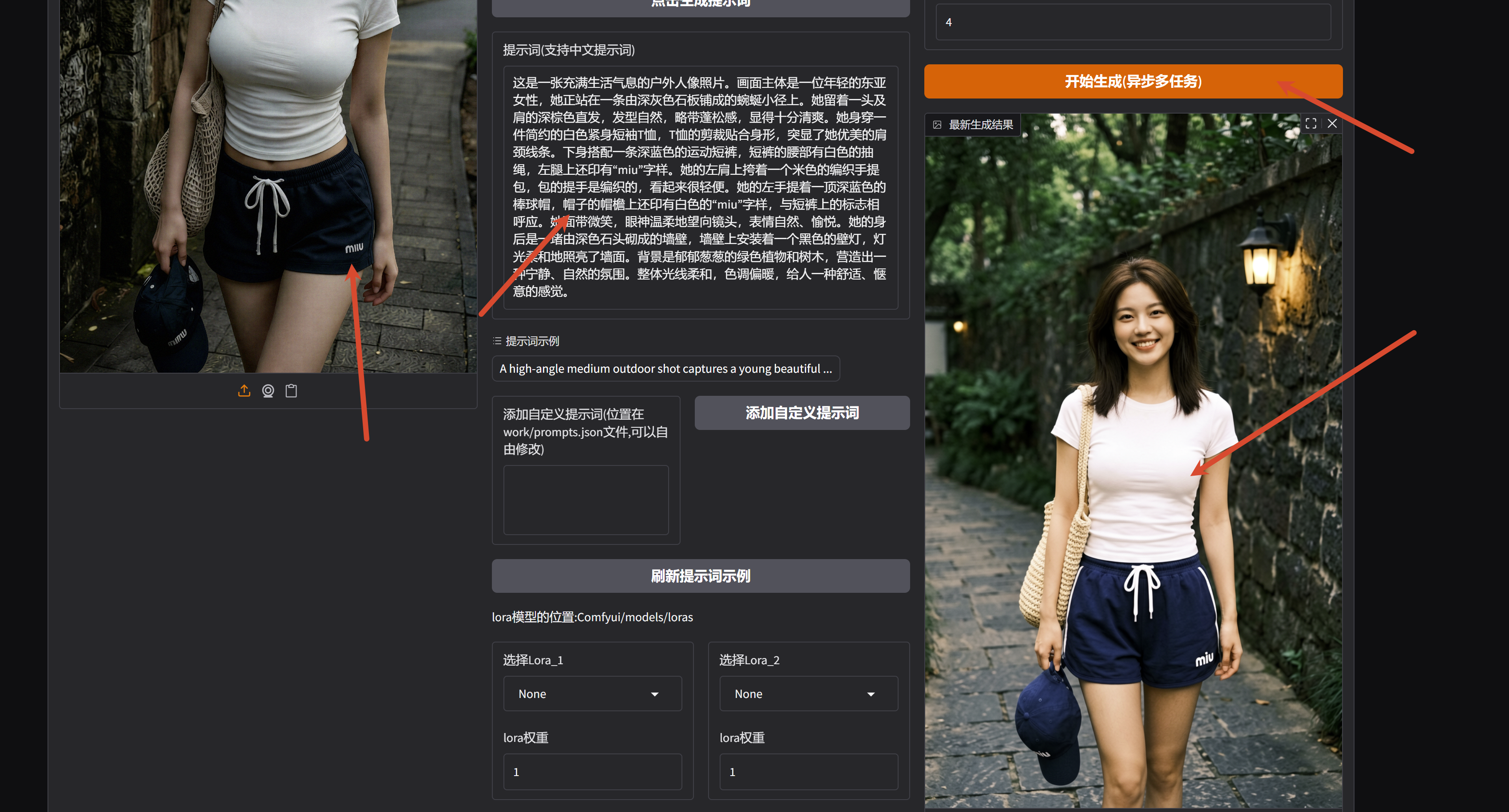Click the webcam capture icon
The image size is (1509, 812).
[x=268, y=391]
